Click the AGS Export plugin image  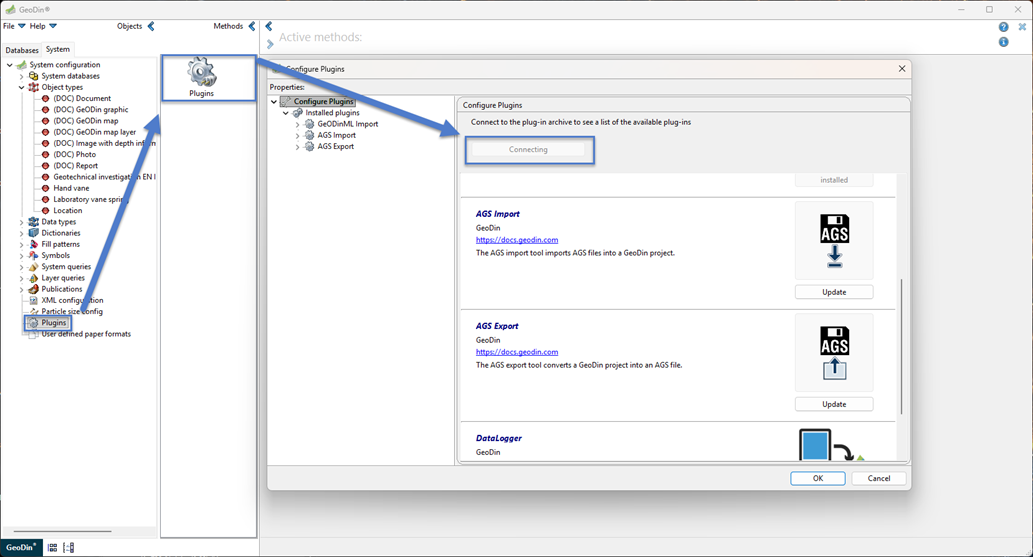(x=834, y=353)
